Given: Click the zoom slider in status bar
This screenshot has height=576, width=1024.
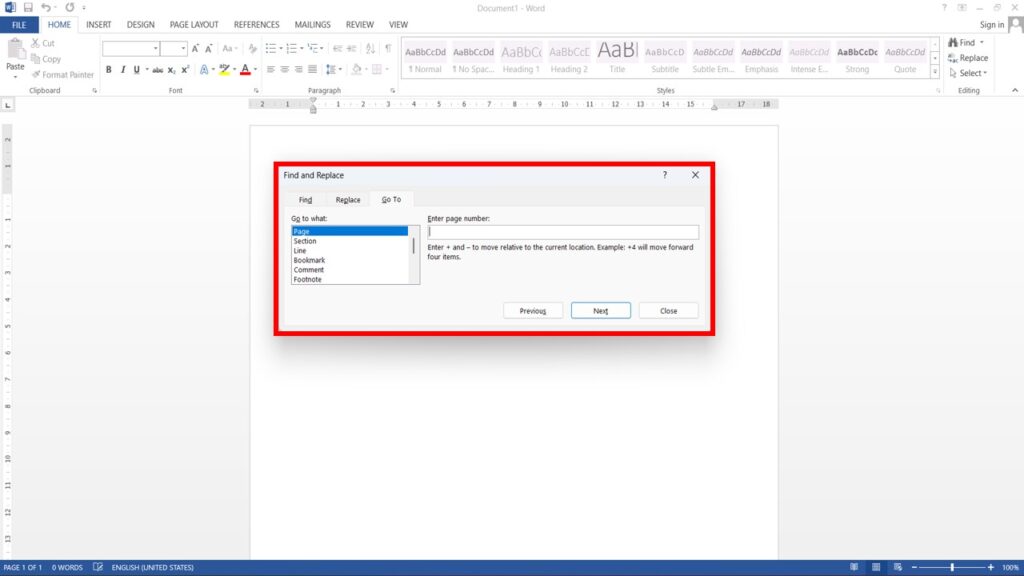Looking at the screenshot, I should click(x=951, y=567).
